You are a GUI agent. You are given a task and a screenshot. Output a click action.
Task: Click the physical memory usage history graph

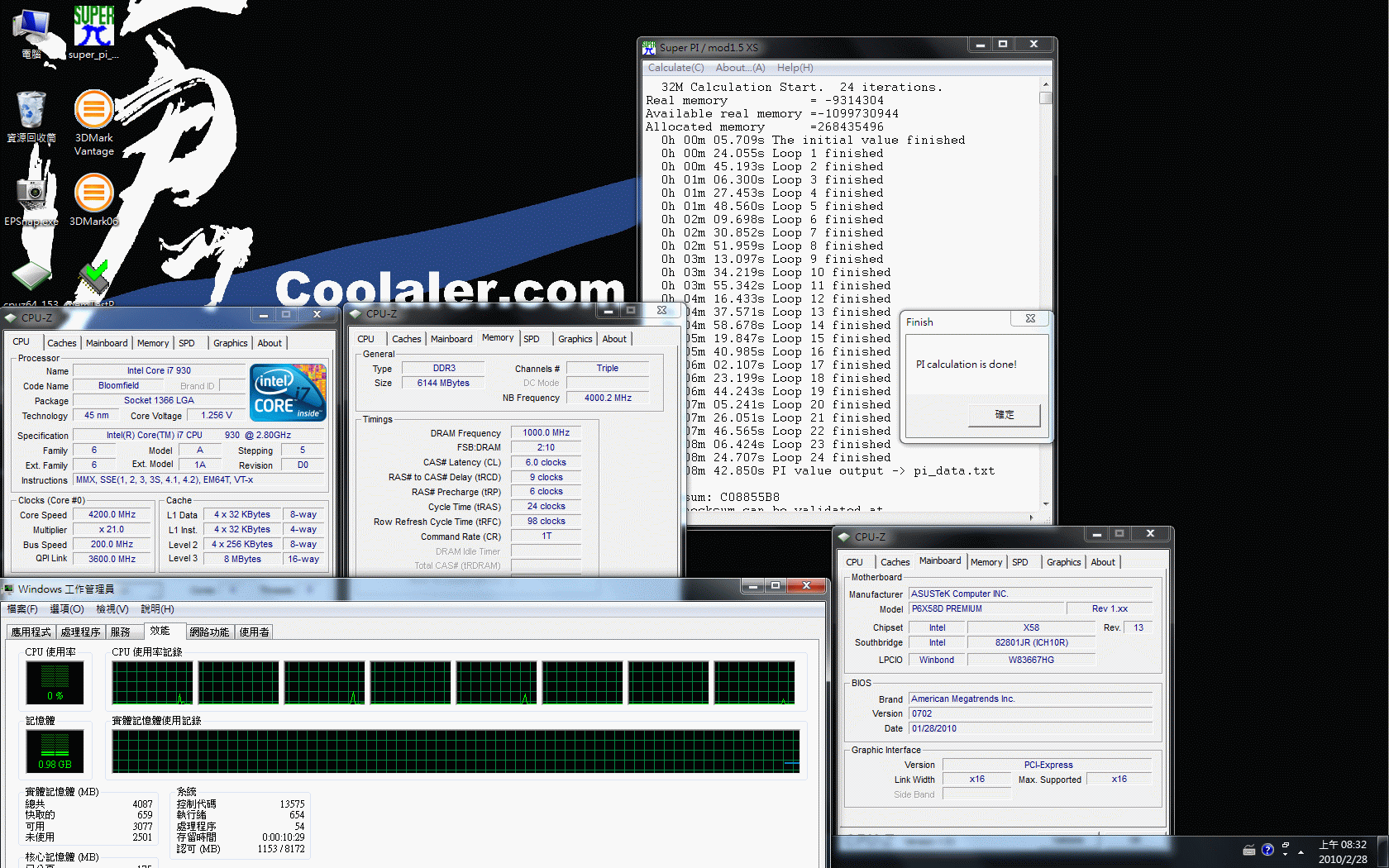point(456,751)
